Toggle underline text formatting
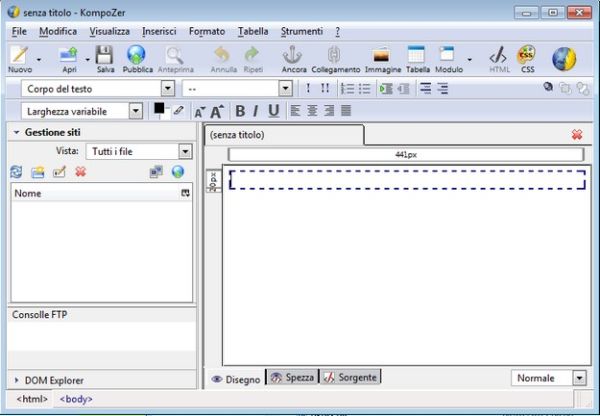 pyautogui.click(x=273, y=110)
